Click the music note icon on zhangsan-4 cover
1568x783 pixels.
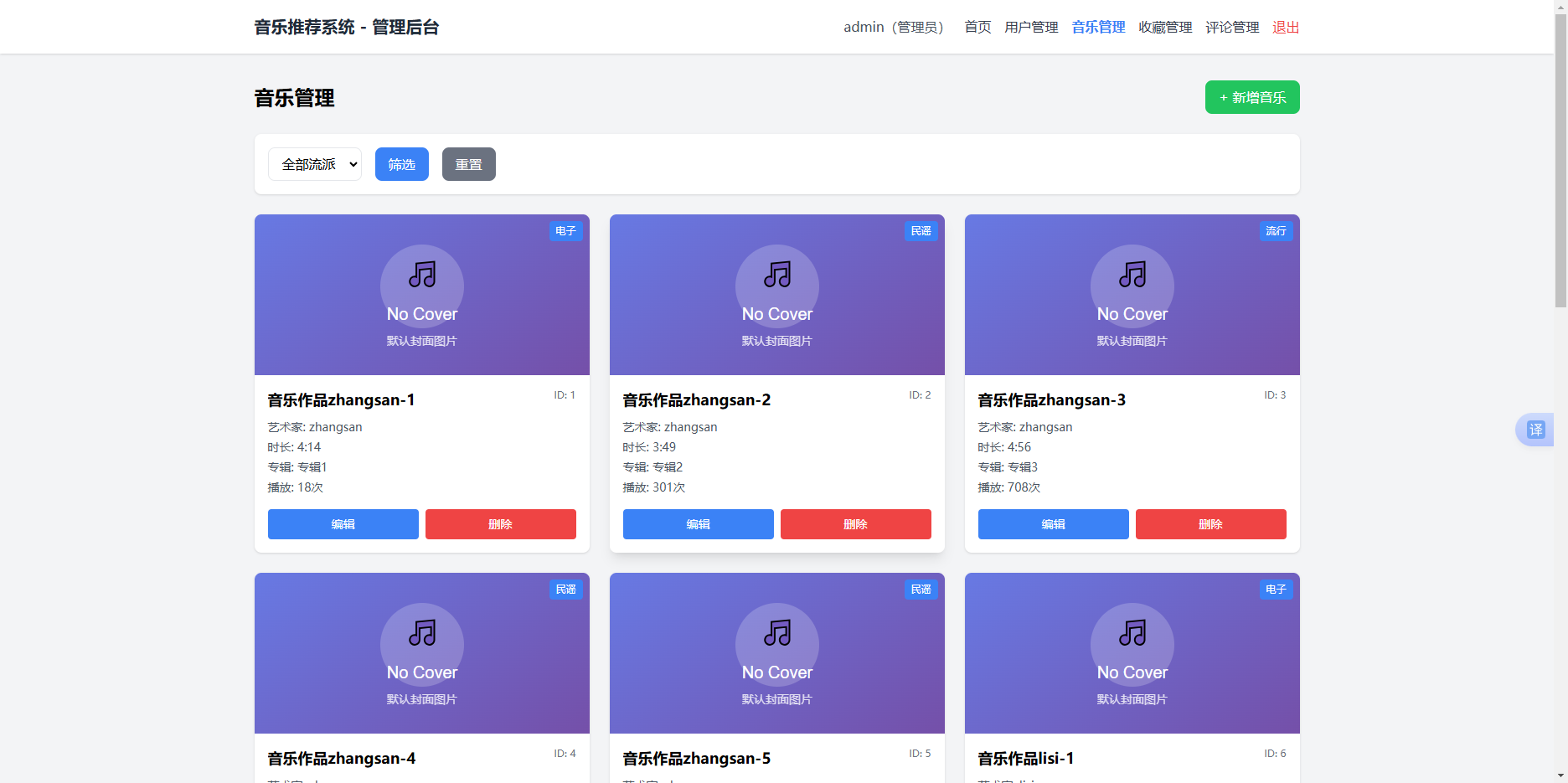(422, 632)
